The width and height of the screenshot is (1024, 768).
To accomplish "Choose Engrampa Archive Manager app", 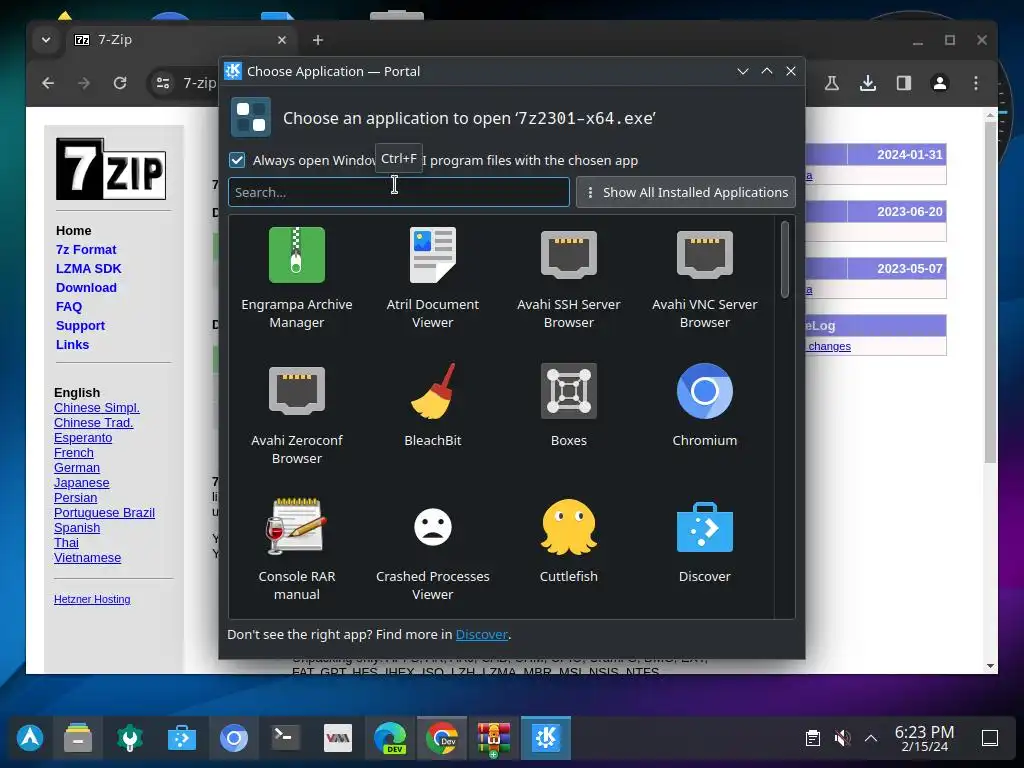I will (296, 278).
